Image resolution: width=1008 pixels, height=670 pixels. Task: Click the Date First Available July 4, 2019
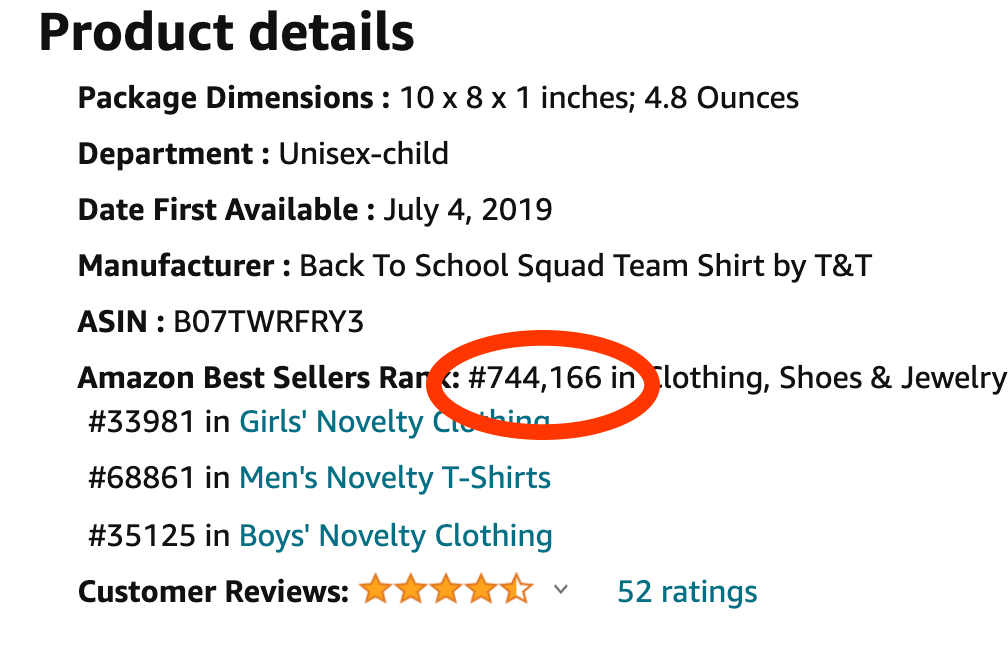468,210
